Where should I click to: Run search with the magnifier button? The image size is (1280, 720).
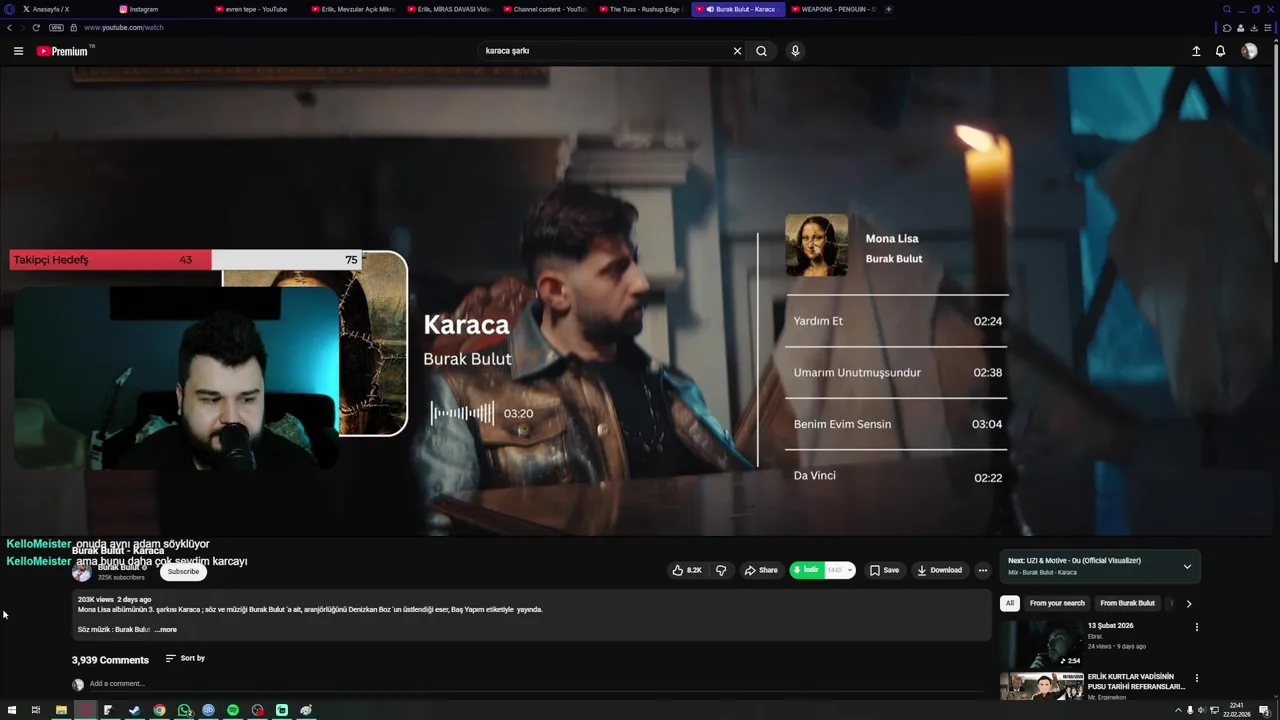[x=761, y=51]
